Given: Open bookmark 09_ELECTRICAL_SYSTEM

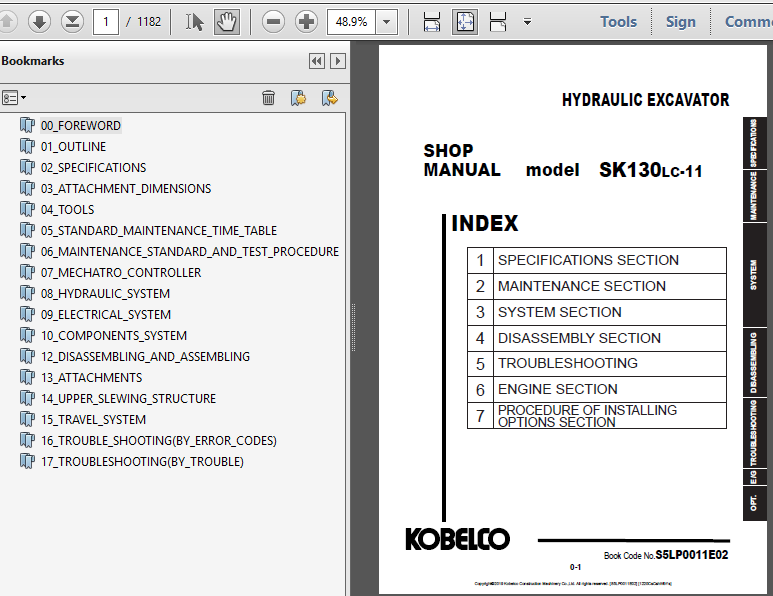Looking at the screenshot, I should (x=106, y=315).
